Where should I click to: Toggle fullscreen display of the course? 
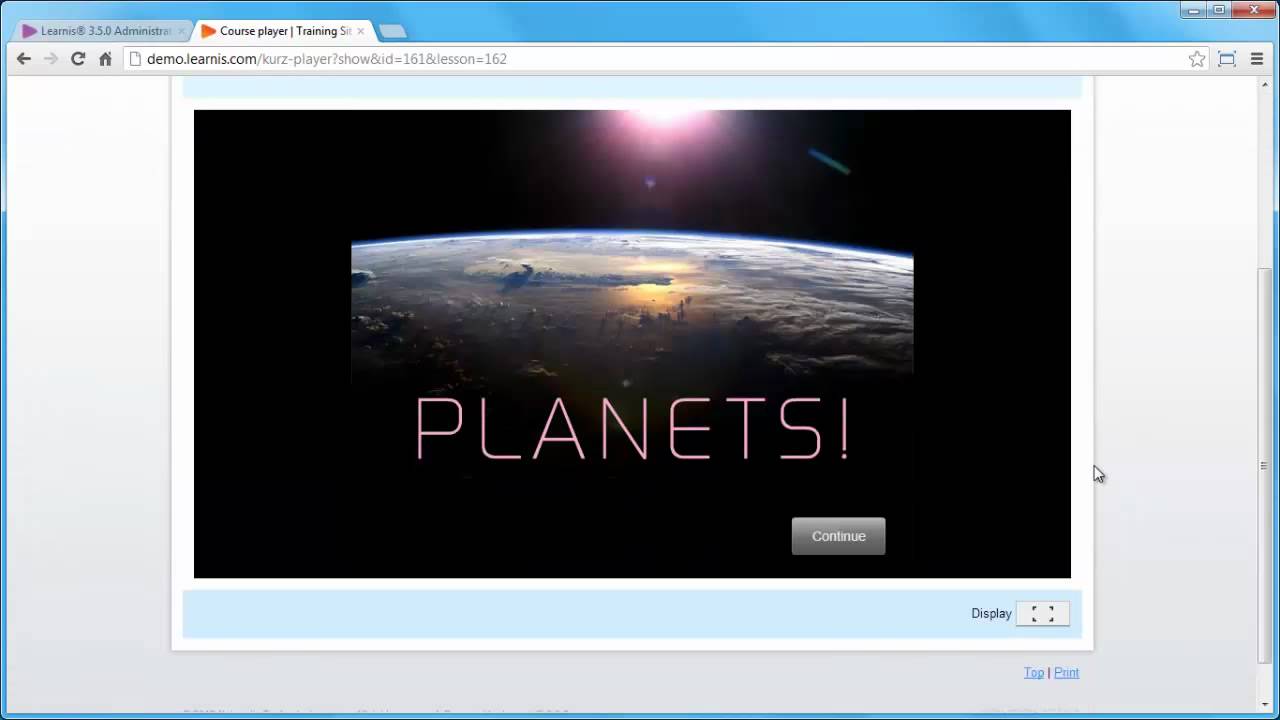(1042, 614)
